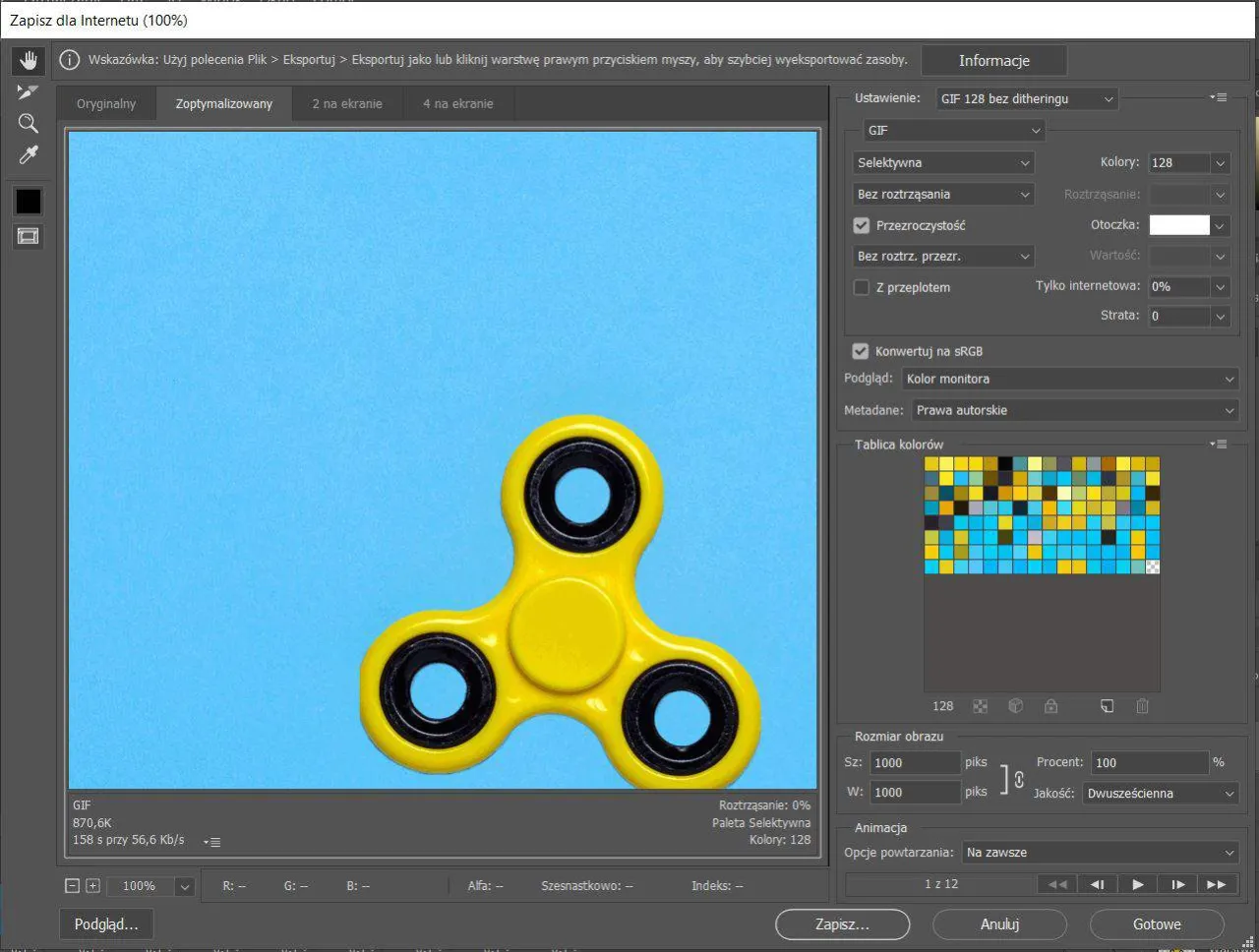Activate the Zoom tool
Image resolution: width=1259 pixels, height=952 pixels.
click(28, 123)
